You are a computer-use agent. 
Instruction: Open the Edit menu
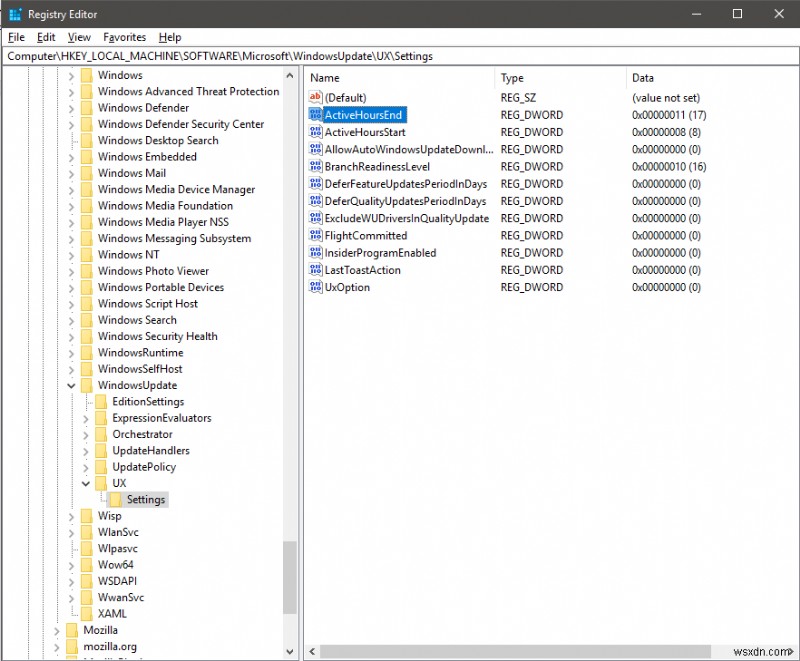(45, 37)
